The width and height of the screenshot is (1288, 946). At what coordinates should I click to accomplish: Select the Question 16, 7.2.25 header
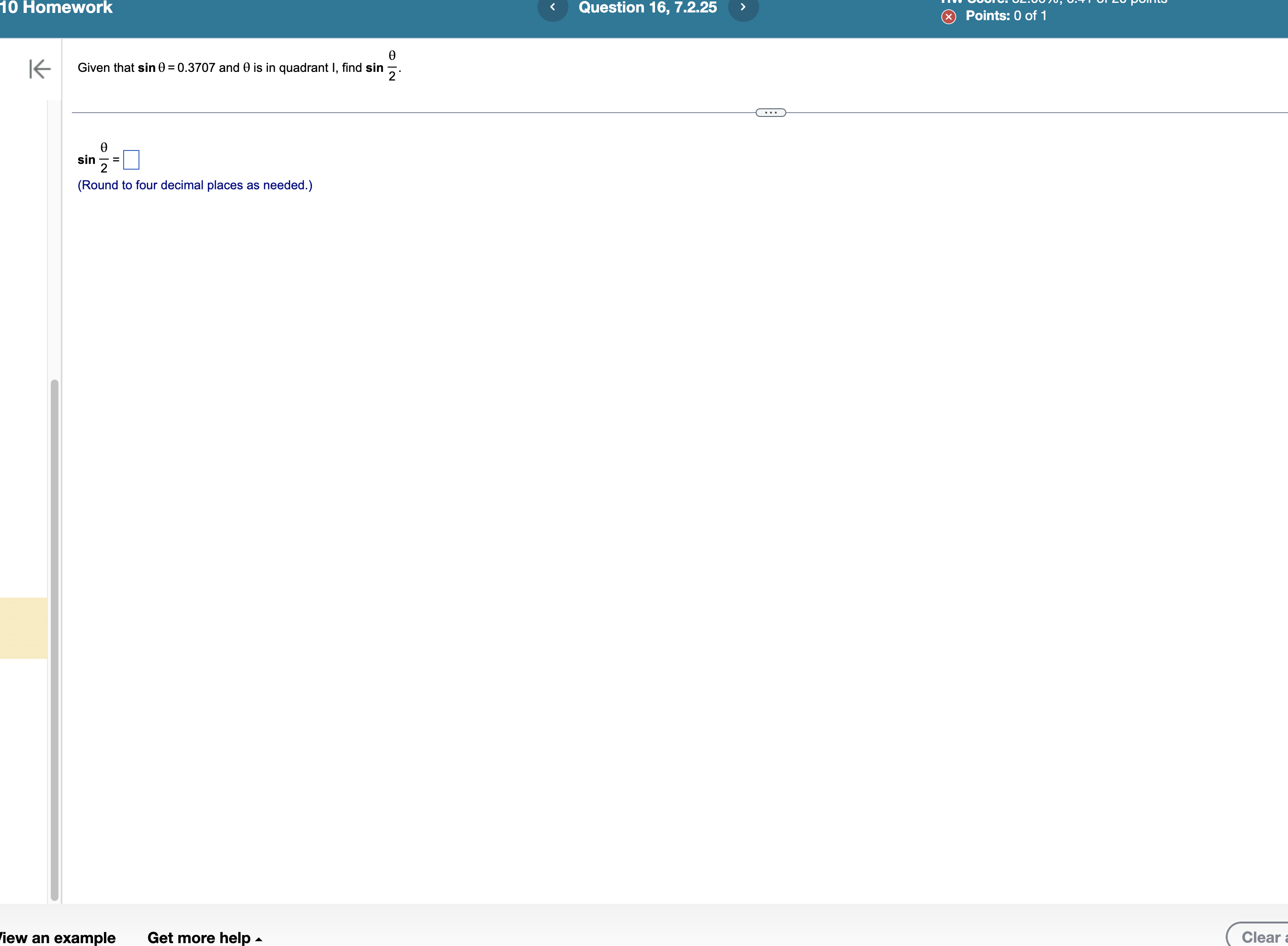pyautogui.click(x=647, y=8)
